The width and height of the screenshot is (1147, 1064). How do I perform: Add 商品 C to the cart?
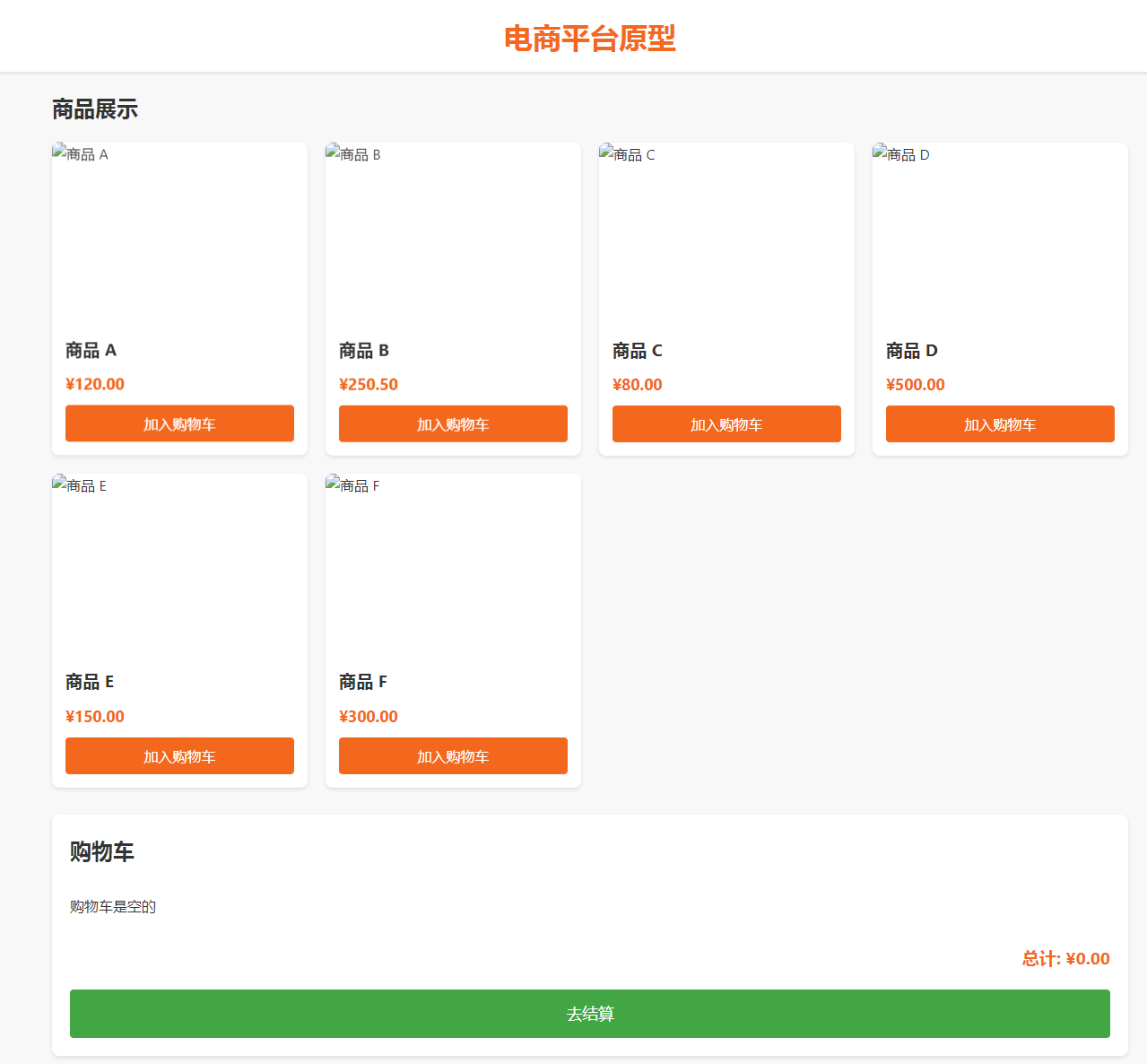tap(726, 423)
